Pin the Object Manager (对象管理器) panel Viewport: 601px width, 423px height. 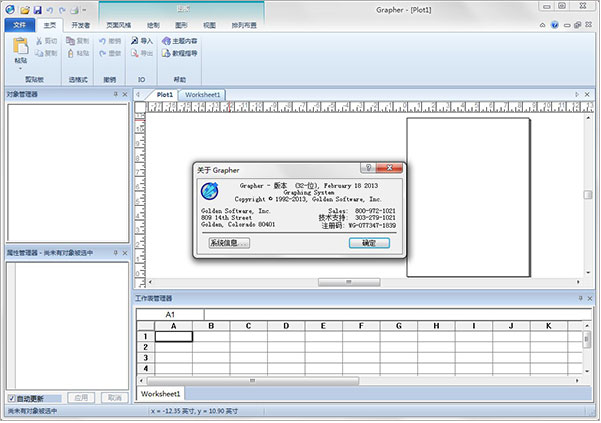[x=115, y=94]
